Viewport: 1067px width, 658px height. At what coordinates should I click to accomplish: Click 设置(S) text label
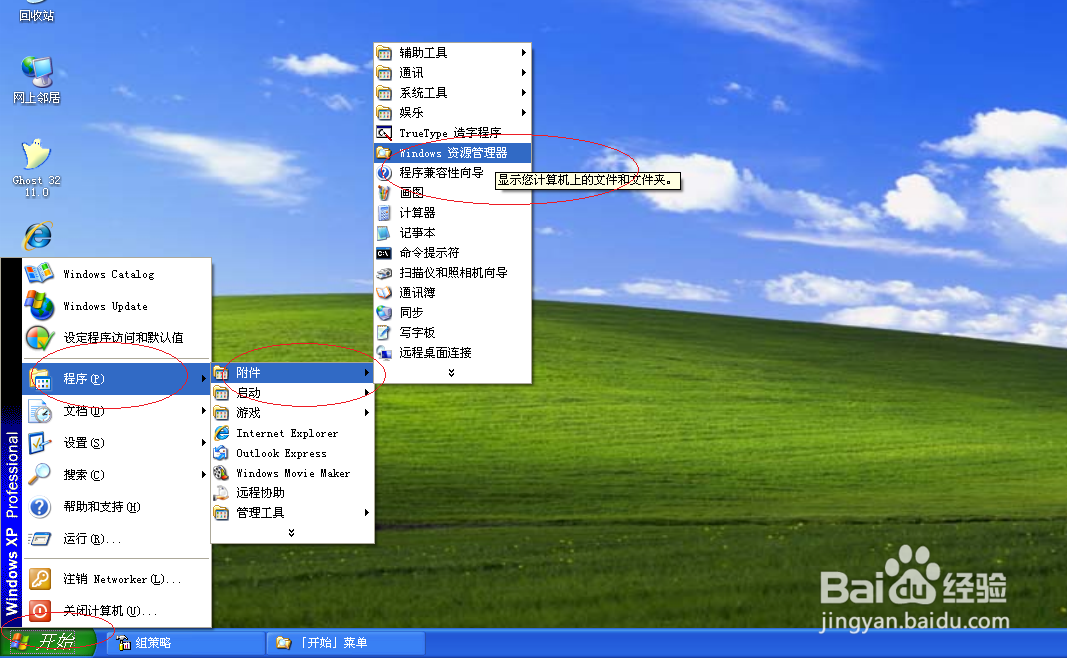84,443
